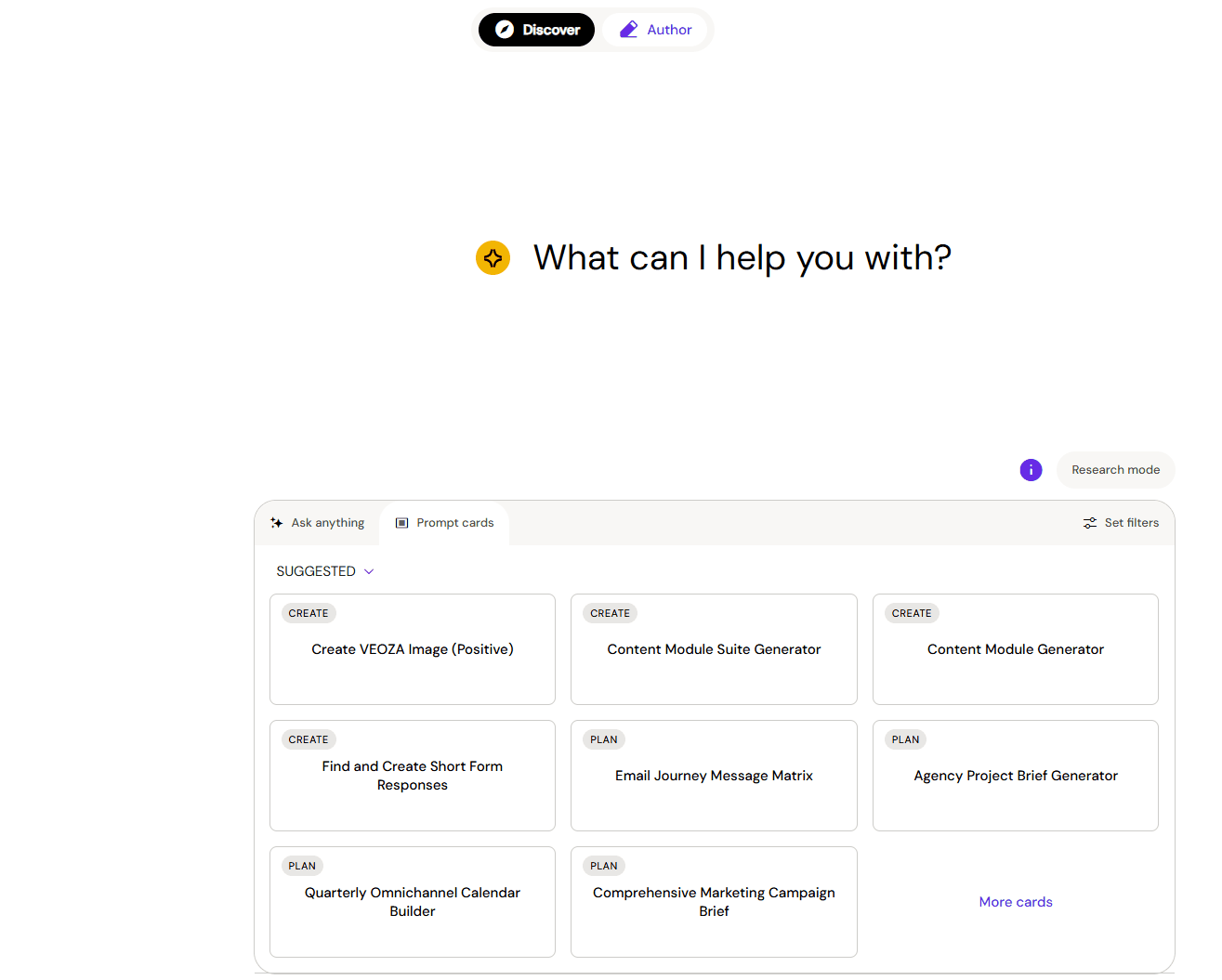Open Set filters

tap(1122, 523)
